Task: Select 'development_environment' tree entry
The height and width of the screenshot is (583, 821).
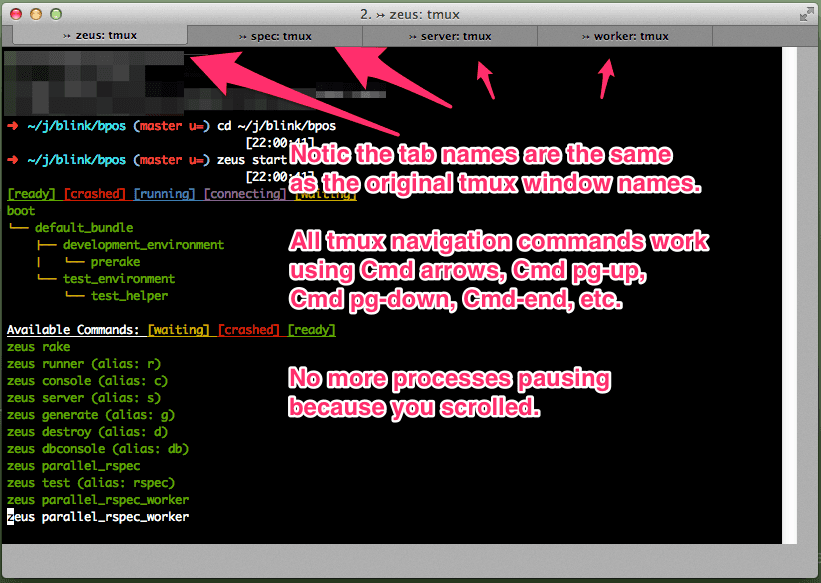Action: 143,245
